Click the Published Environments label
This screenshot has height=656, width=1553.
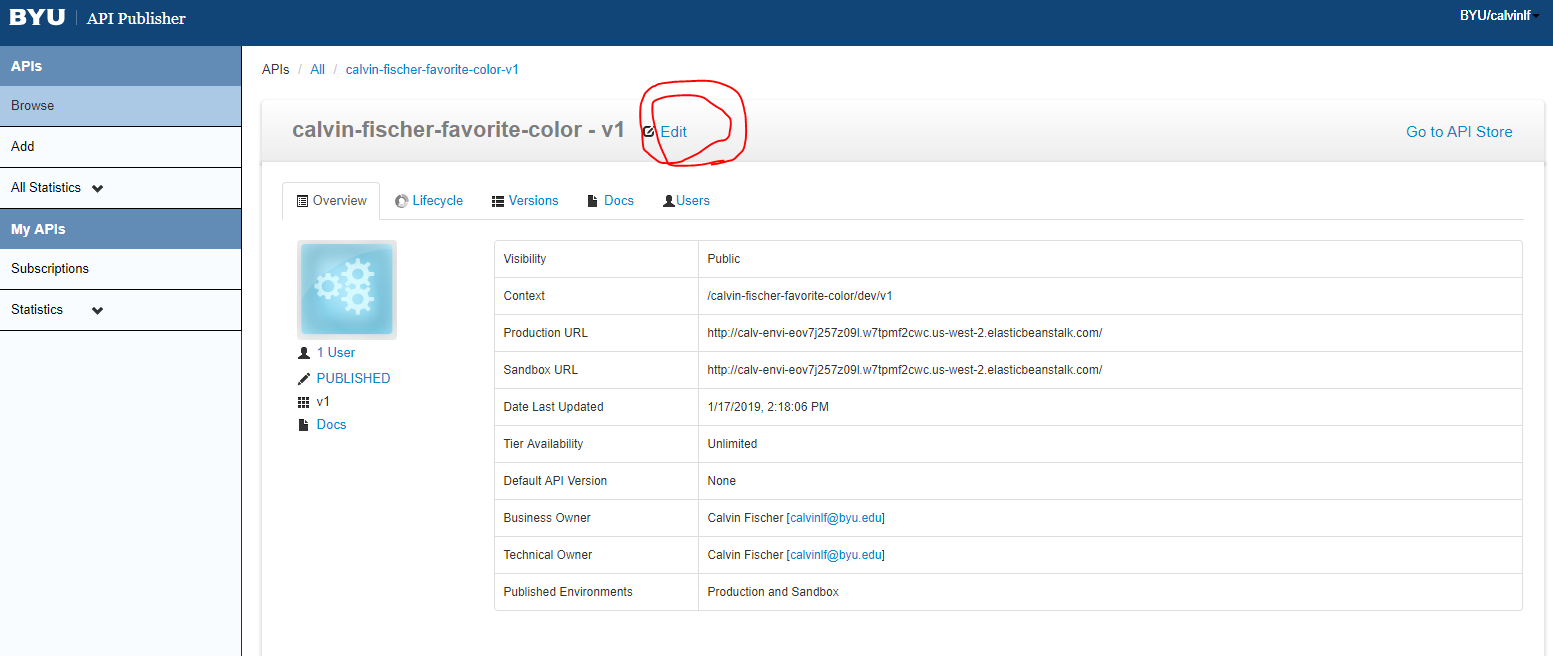[568, 592]
